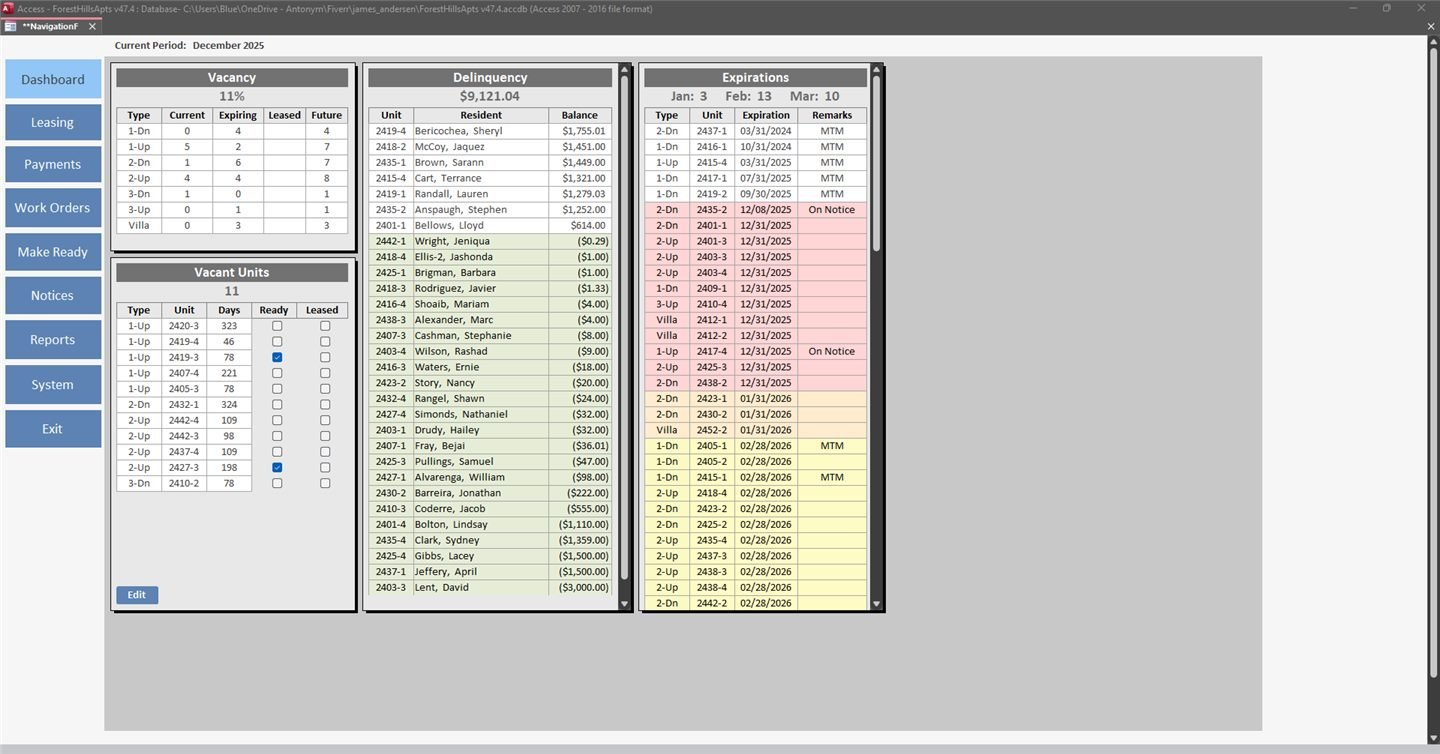
Task: Open the Notices section
Action: click(x=53, y=295)
